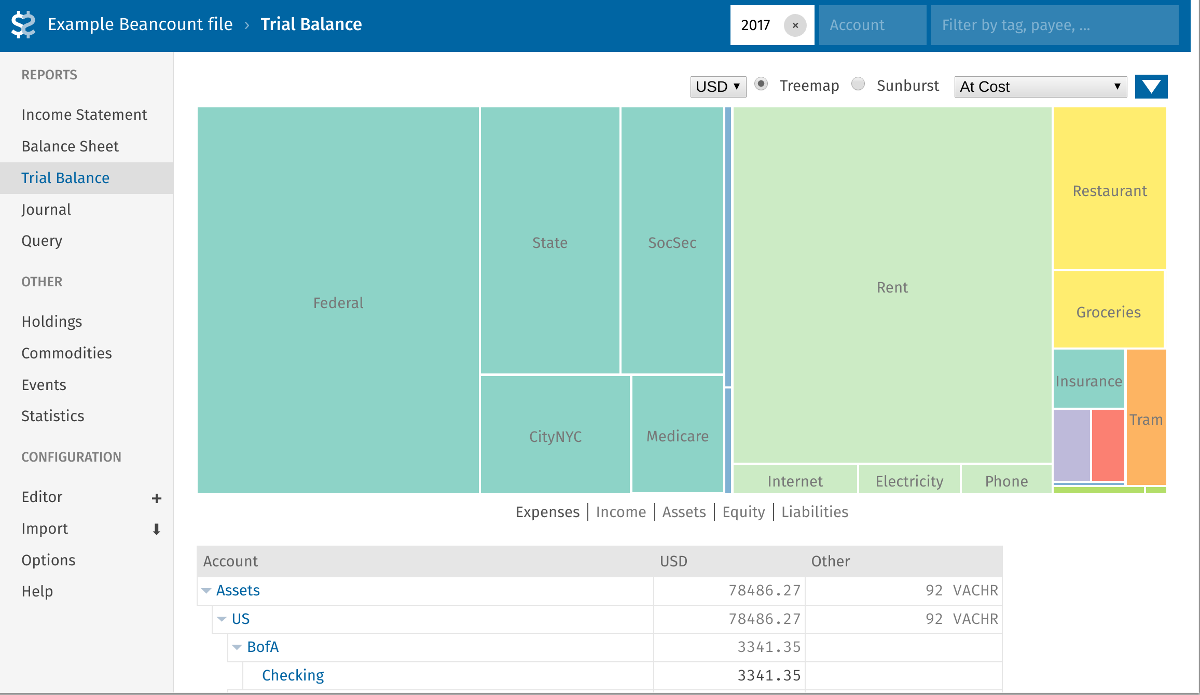This screenshot has height=695, width=1200.
Task: Open the Checking account link
Action: click(292, 676)
